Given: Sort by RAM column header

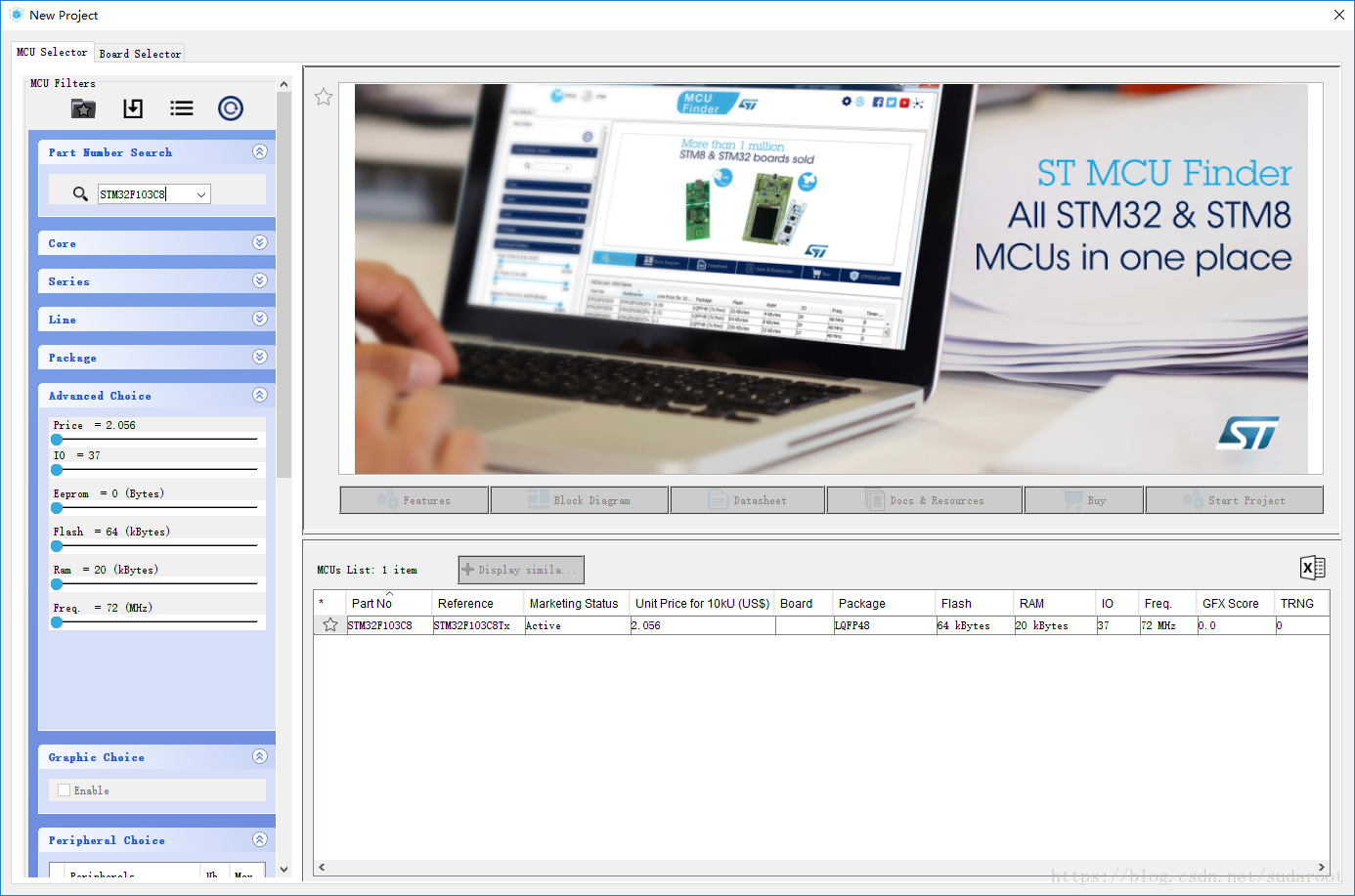Looking at the screenshot, I should 1055,604.
